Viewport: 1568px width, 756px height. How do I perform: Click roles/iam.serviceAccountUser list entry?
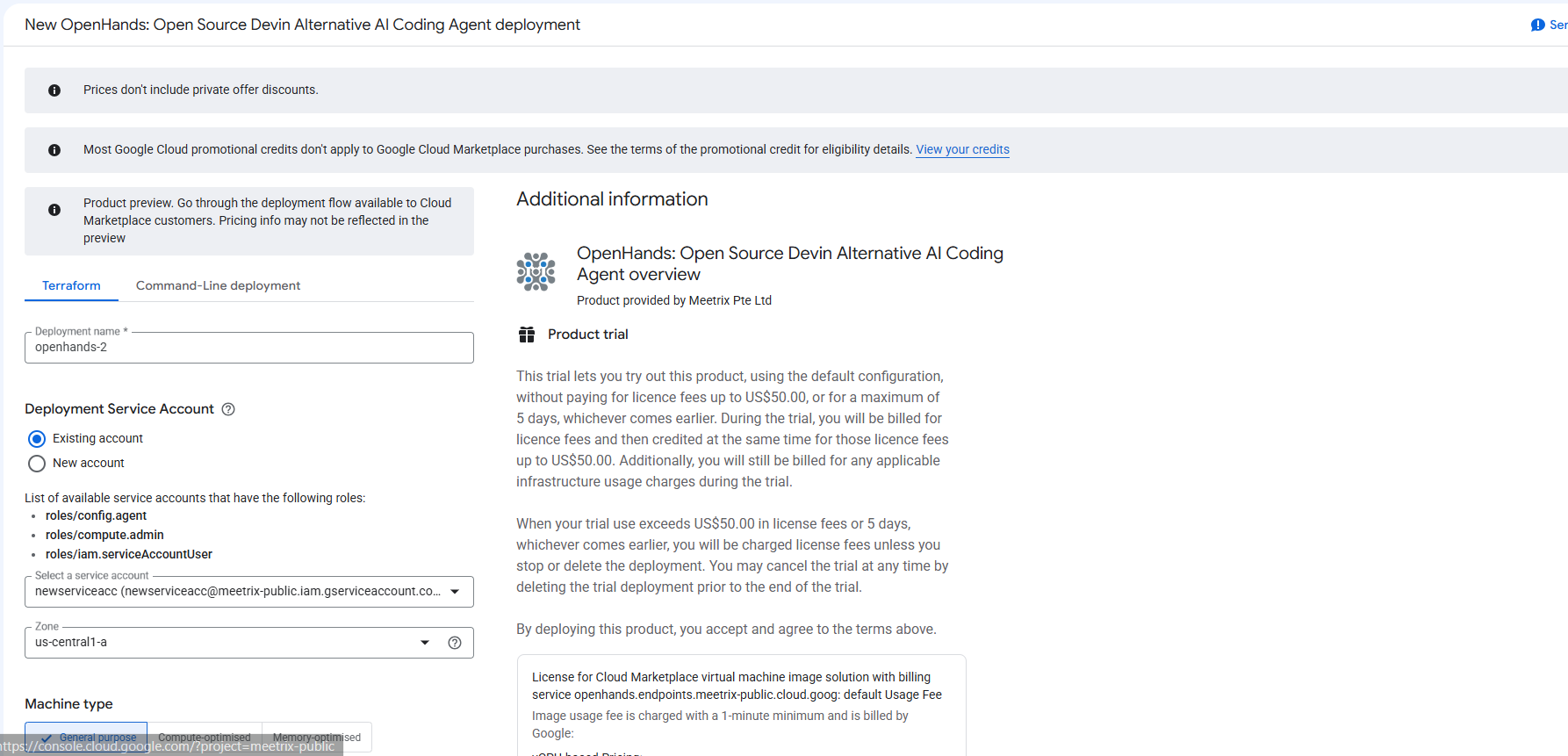(x=129, y=554)
